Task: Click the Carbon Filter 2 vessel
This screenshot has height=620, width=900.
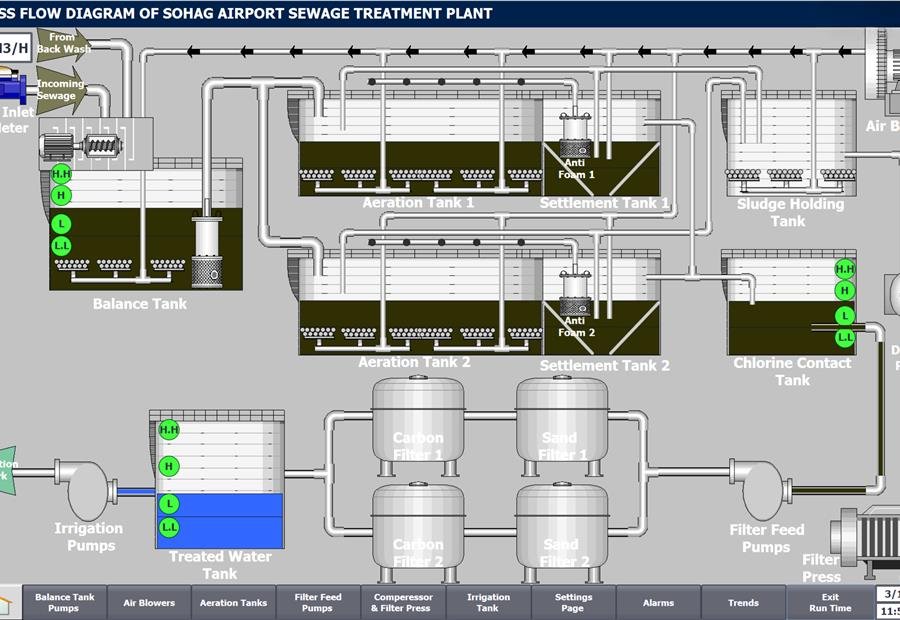Action: (418, 532)
